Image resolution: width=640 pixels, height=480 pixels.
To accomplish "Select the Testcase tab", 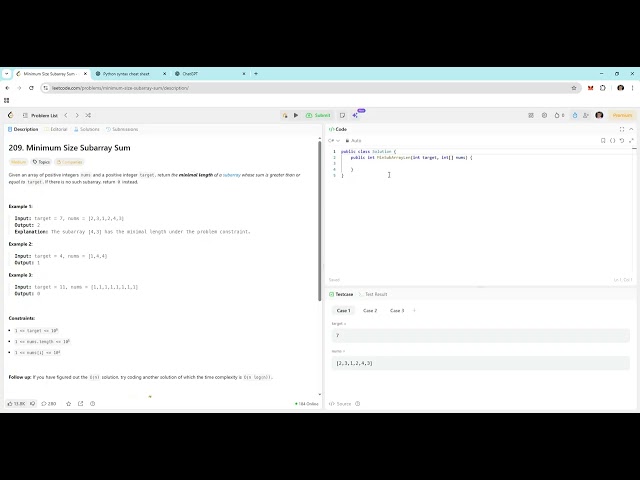I will pos(341,294).
